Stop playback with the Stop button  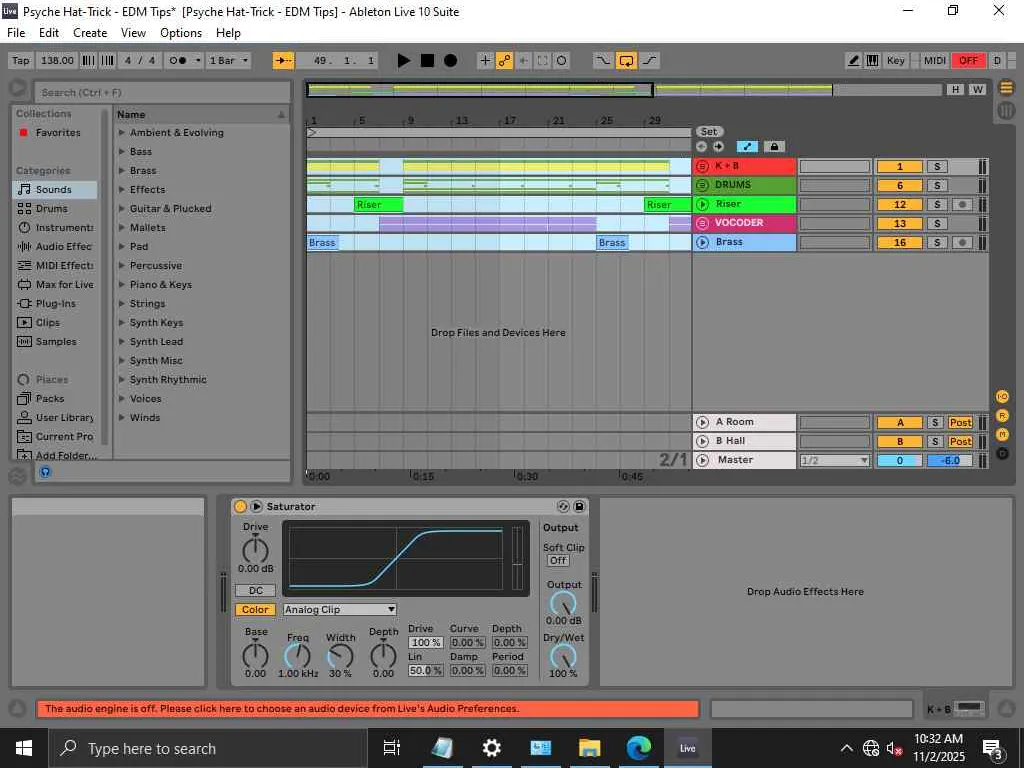(427, 61)
